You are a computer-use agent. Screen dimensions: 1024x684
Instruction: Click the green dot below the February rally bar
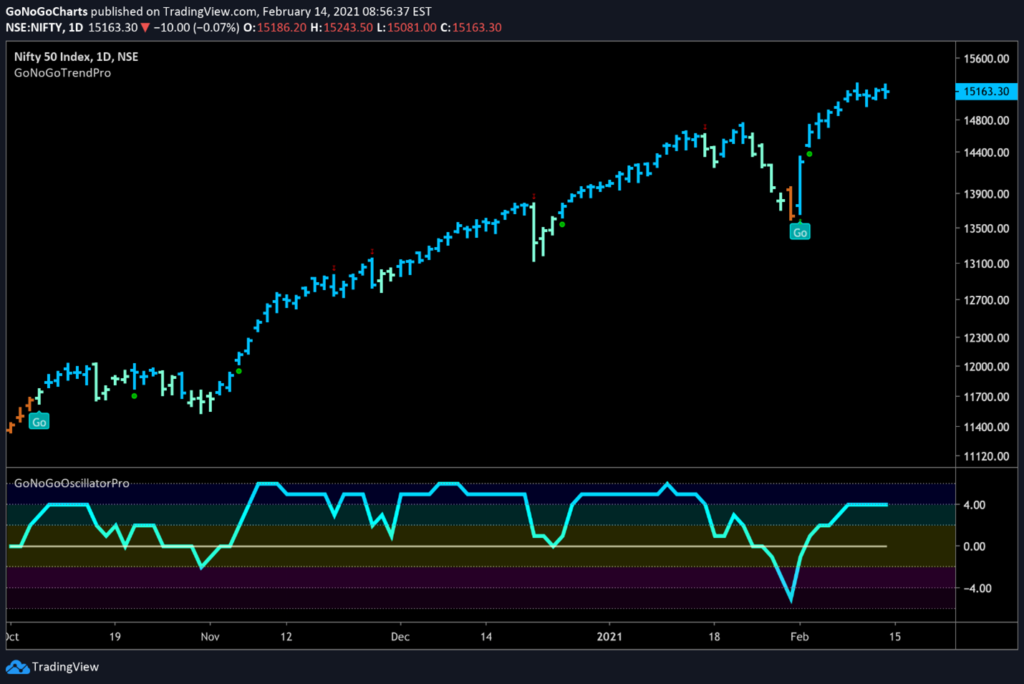click(x=809, y=154)
